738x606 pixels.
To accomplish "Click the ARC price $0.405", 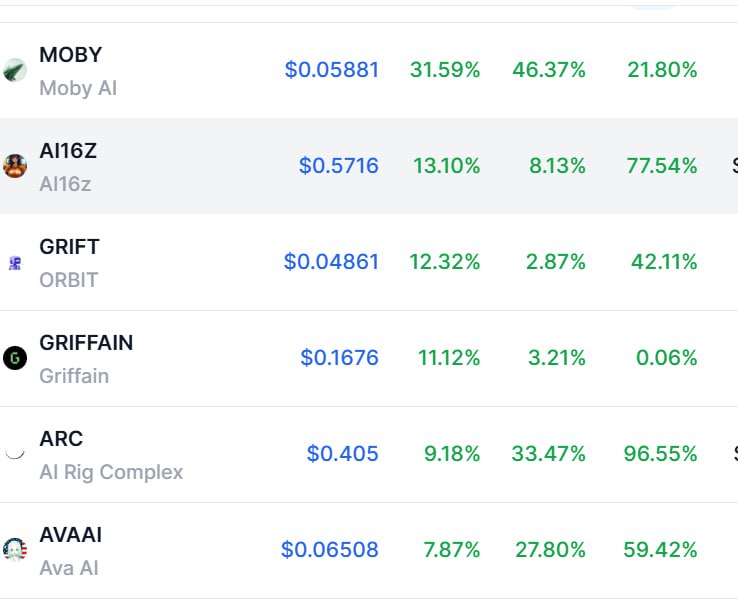I will pos(343,454).
